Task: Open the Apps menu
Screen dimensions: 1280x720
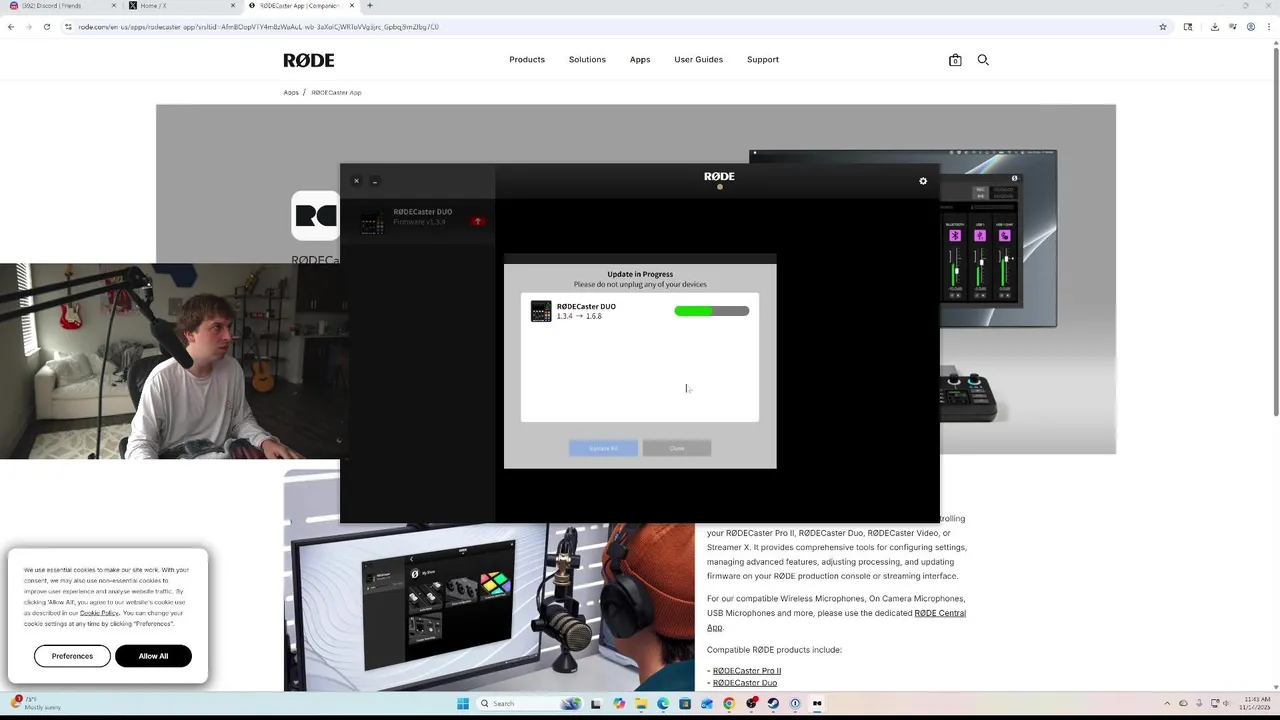Action: pyautogui.click(x=640, y=60)
